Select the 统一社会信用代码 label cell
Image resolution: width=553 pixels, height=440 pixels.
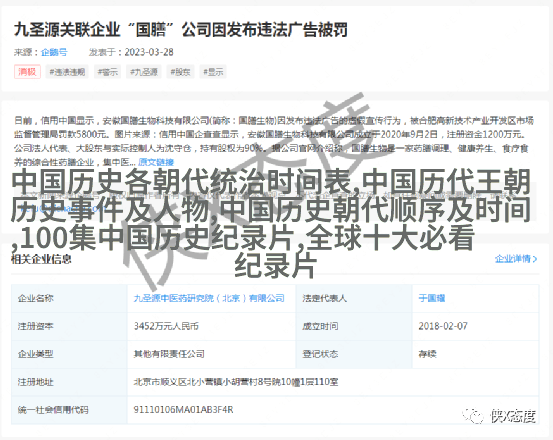click(69, 410)
